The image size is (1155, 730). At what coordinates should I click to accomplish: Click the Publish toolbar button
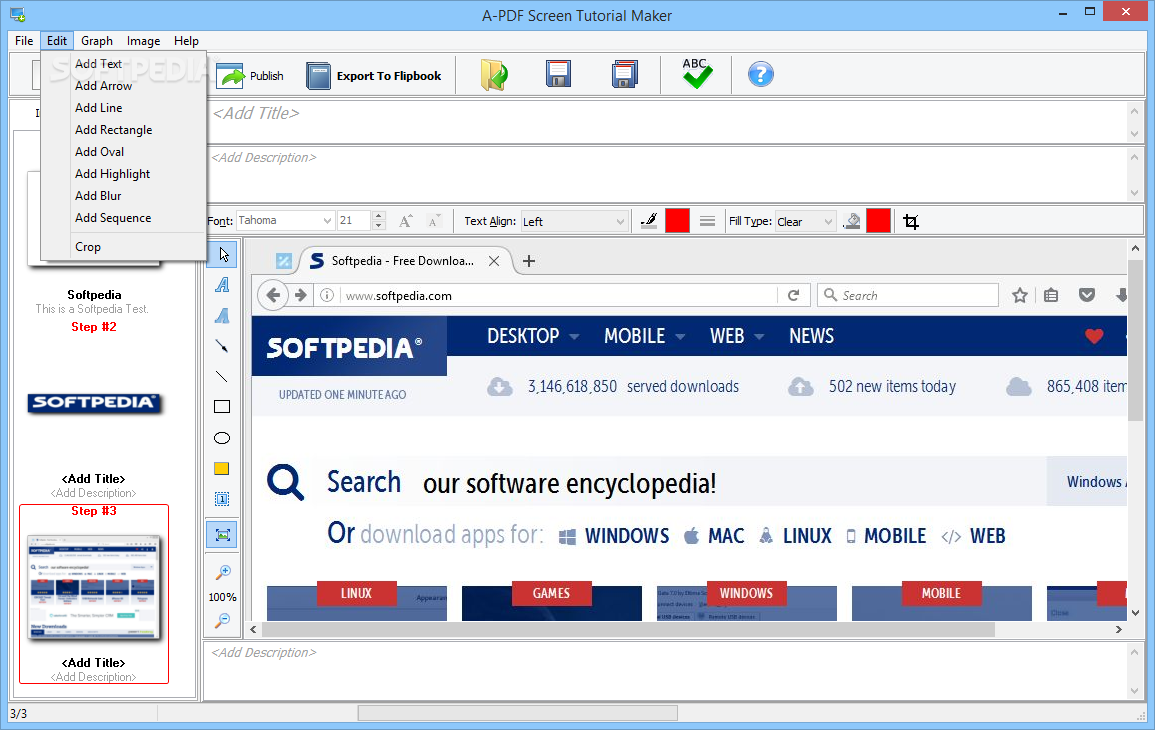[x=250, y=75]
